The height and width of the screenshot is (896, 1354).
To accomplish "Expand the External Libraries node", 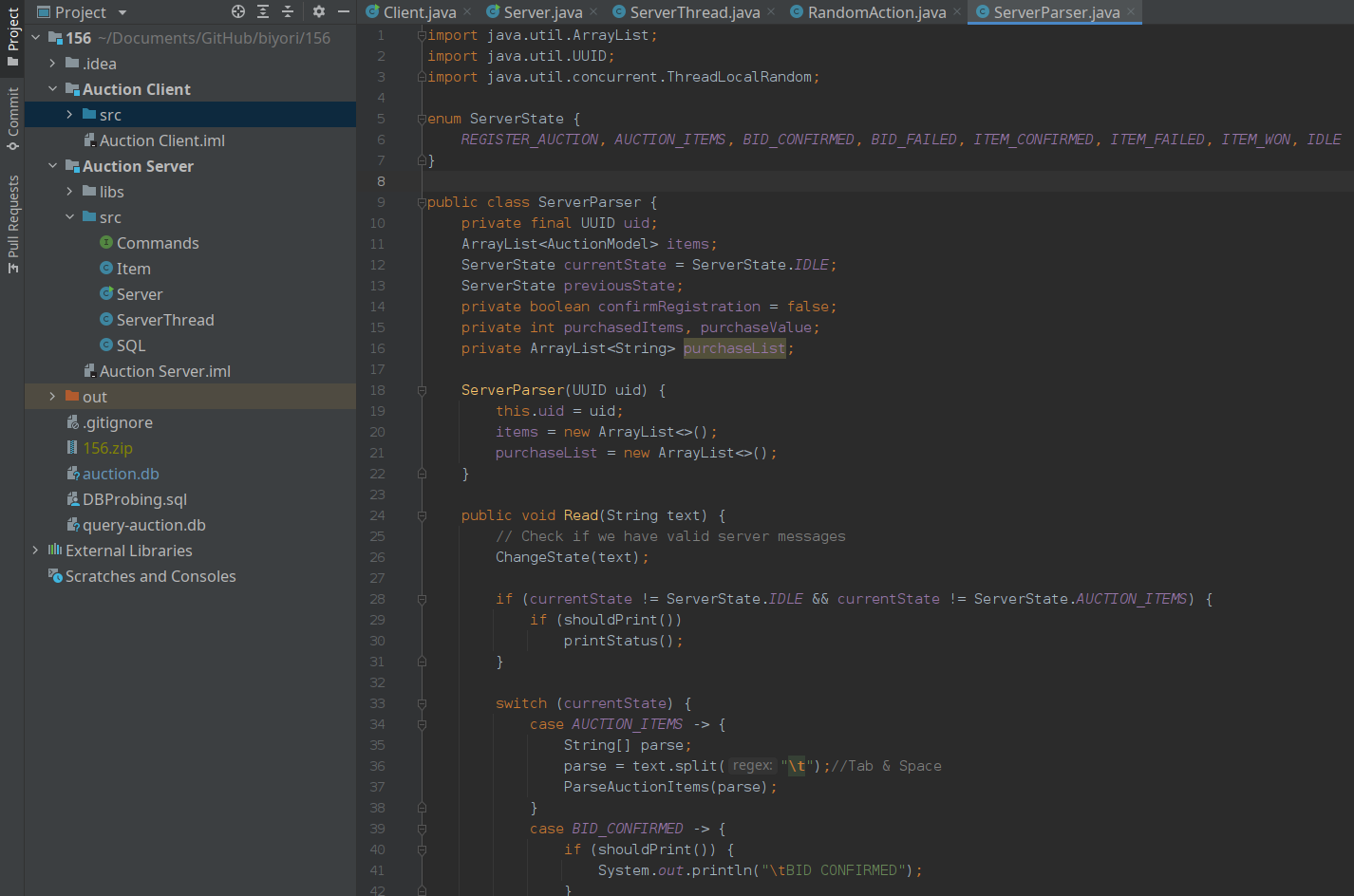I will [x=35, y=550].
